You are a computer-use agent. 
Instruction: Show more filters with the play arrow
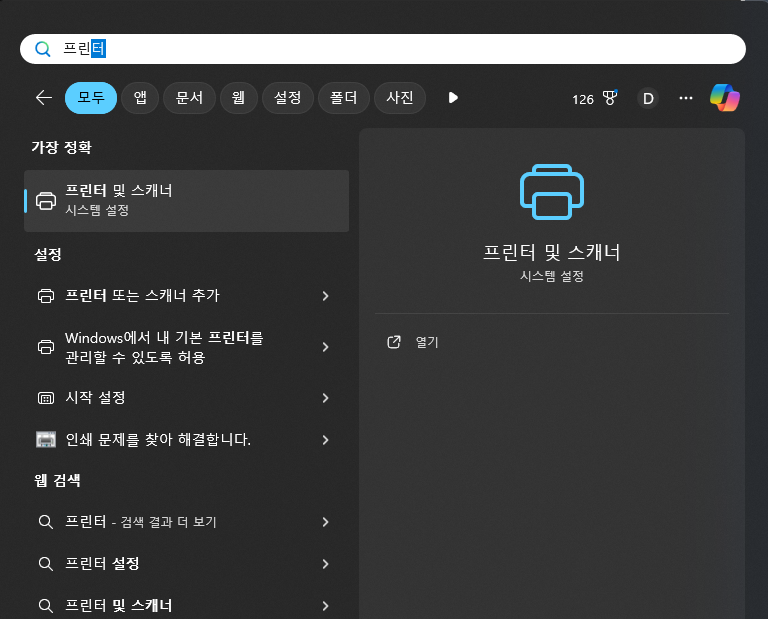[453, 98]
